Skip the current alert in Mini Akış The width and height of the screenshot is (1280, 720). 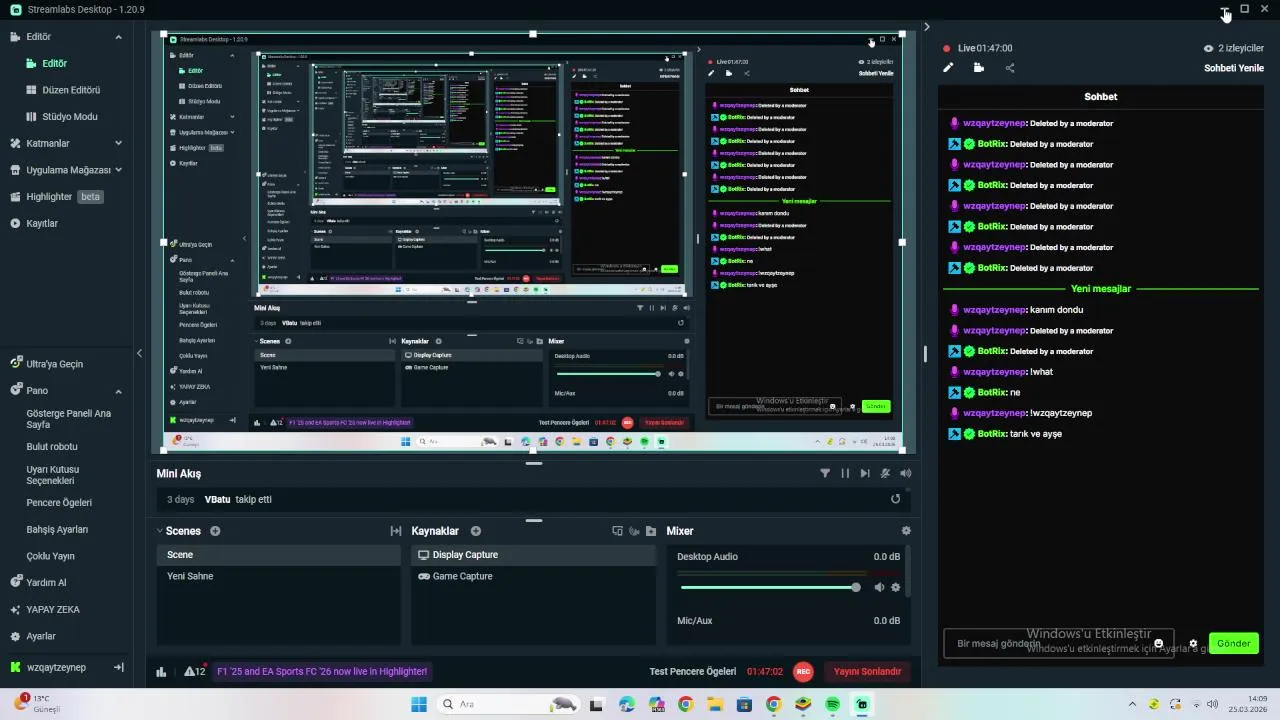[x=865, y=473]
